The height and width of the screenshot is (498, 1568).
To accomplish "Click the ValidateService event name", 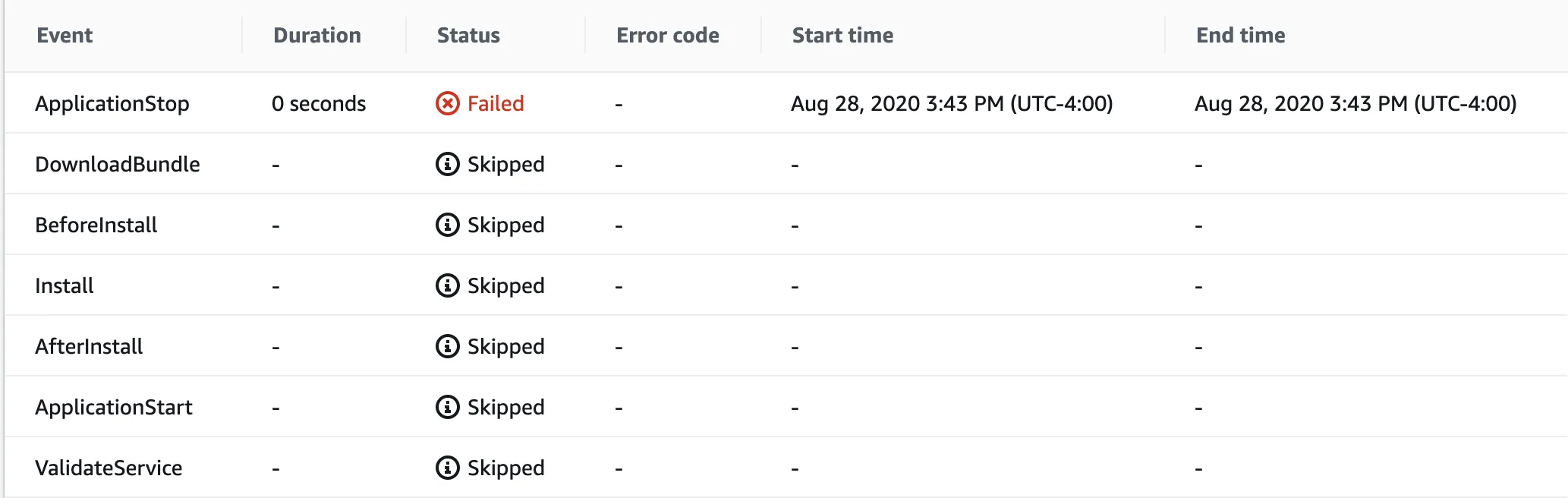I will [x=109, y=468].
